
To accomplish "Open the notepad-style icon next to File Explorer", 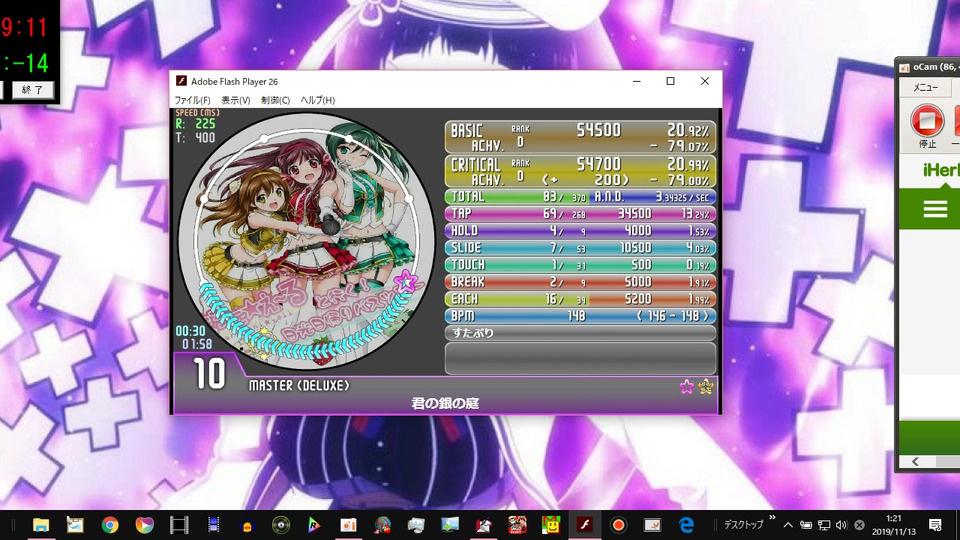I will click(75, 525).
